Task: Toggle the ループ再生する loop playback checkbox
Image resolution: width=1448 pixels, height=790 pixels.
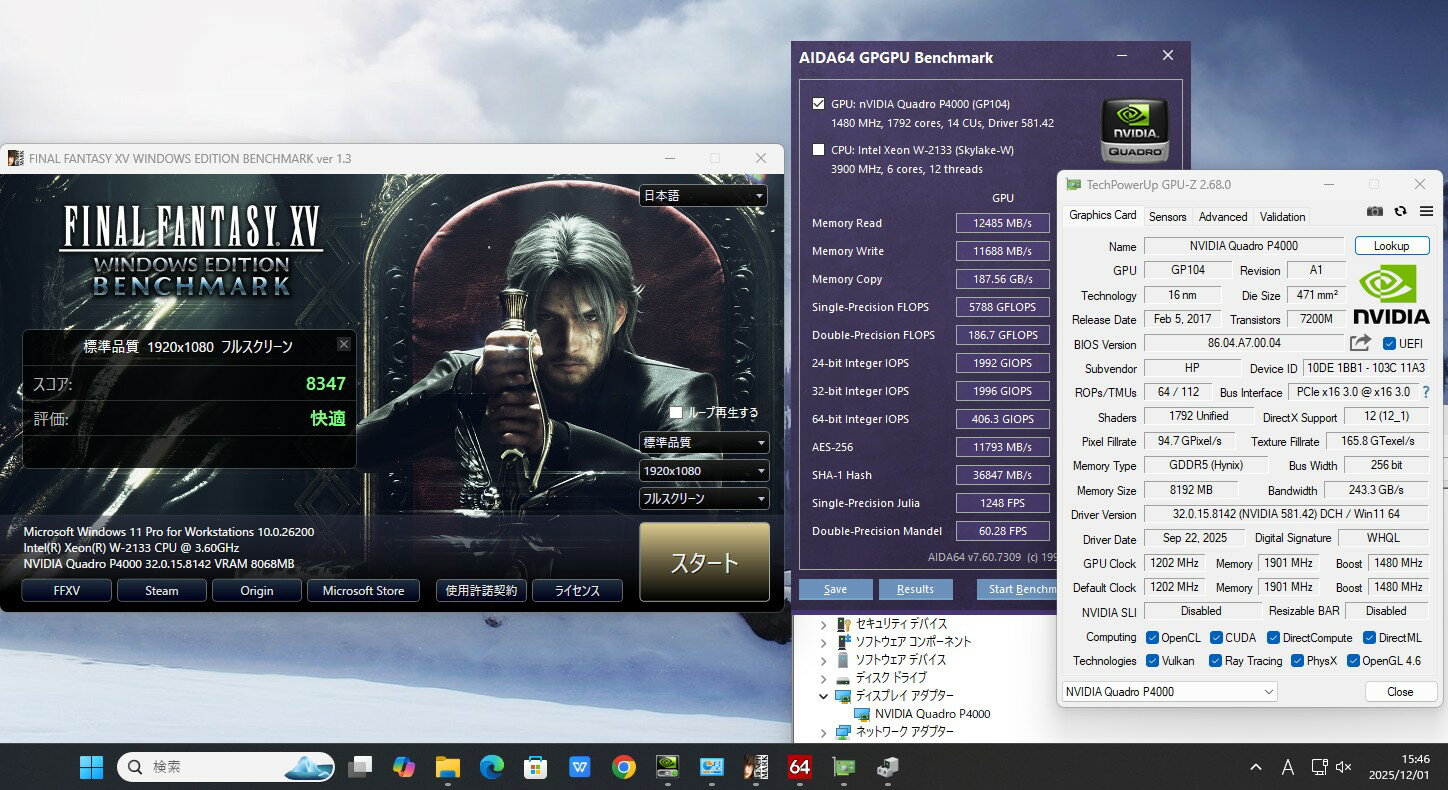Action: 676,412
